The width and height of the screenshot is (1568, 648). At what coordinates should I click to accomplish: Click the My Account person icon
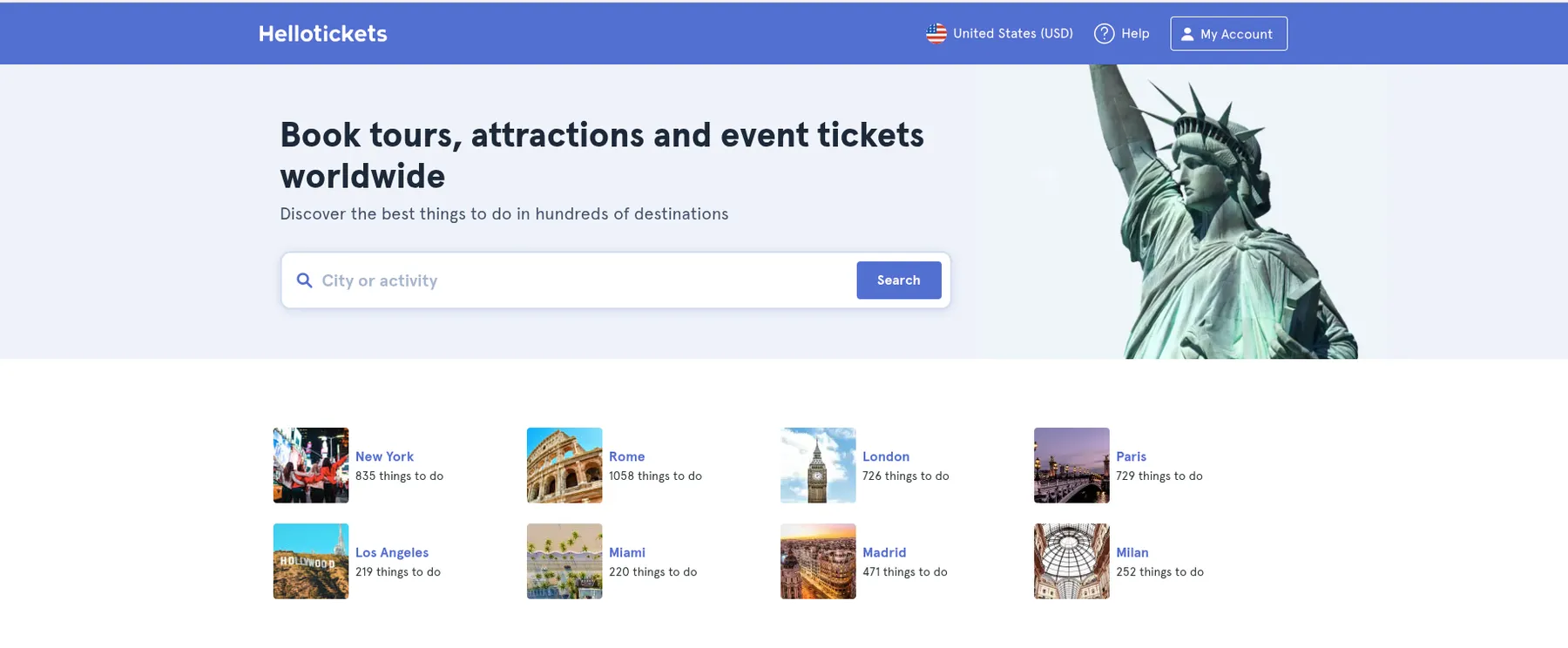[x=1186, y=34]
